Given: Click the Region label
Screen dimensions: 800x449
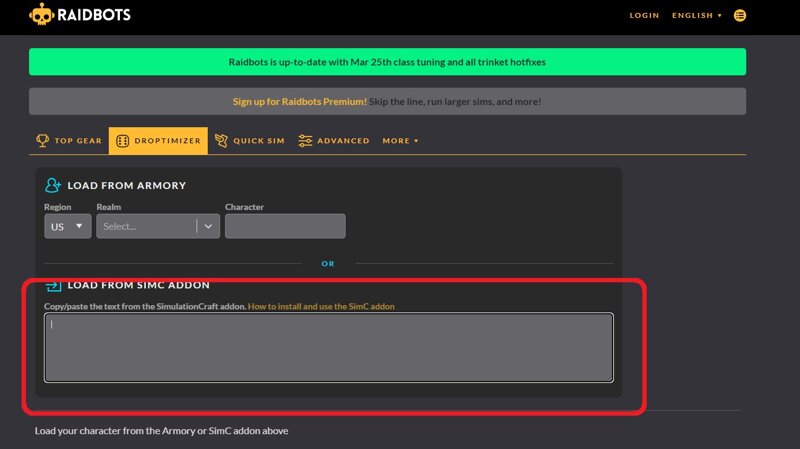Looking at the screenshot, I should [x=58, y=207].
